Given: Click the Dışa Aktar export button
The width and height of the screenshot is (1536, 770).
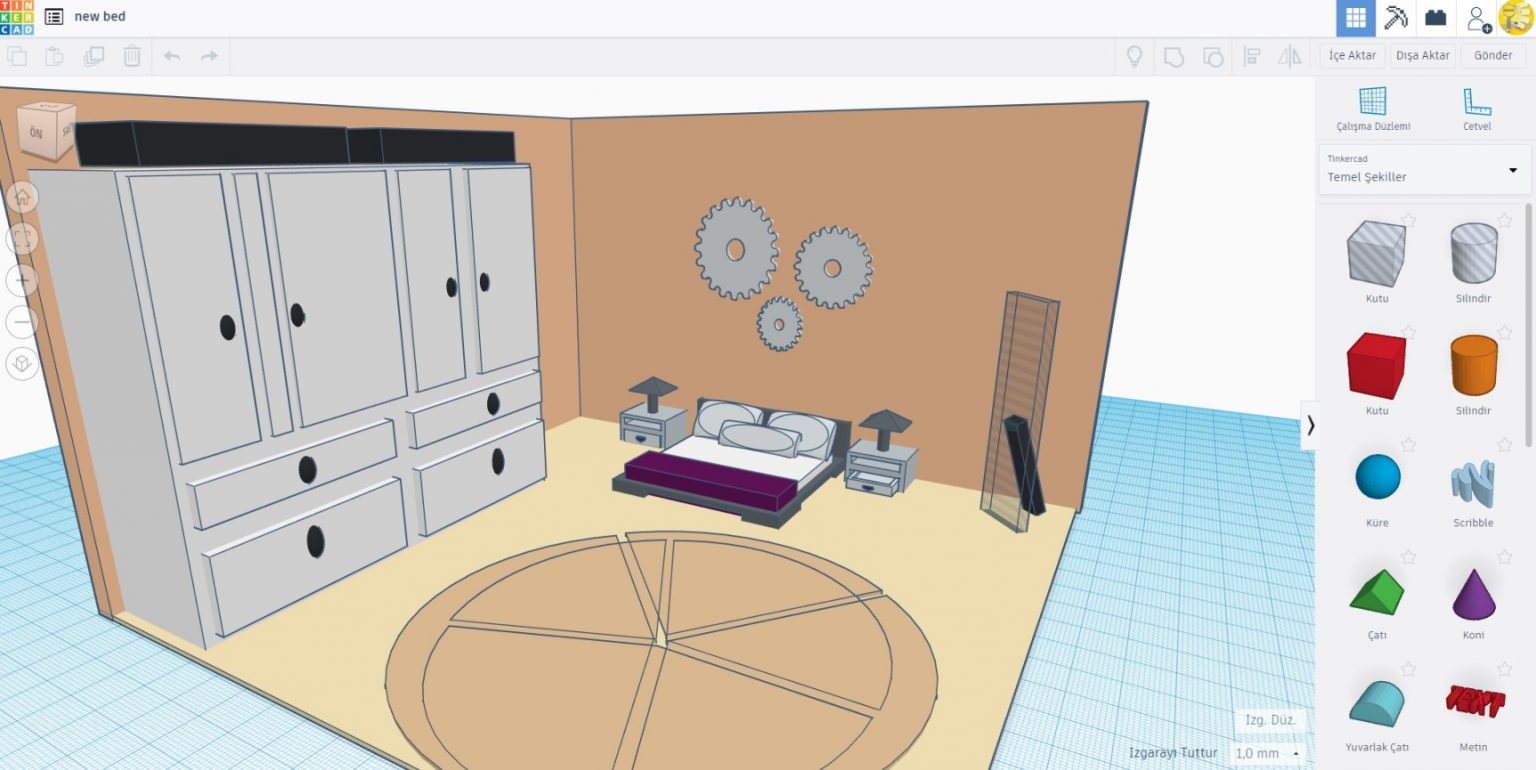Looking at the screenshot, I should [1421, 56].
